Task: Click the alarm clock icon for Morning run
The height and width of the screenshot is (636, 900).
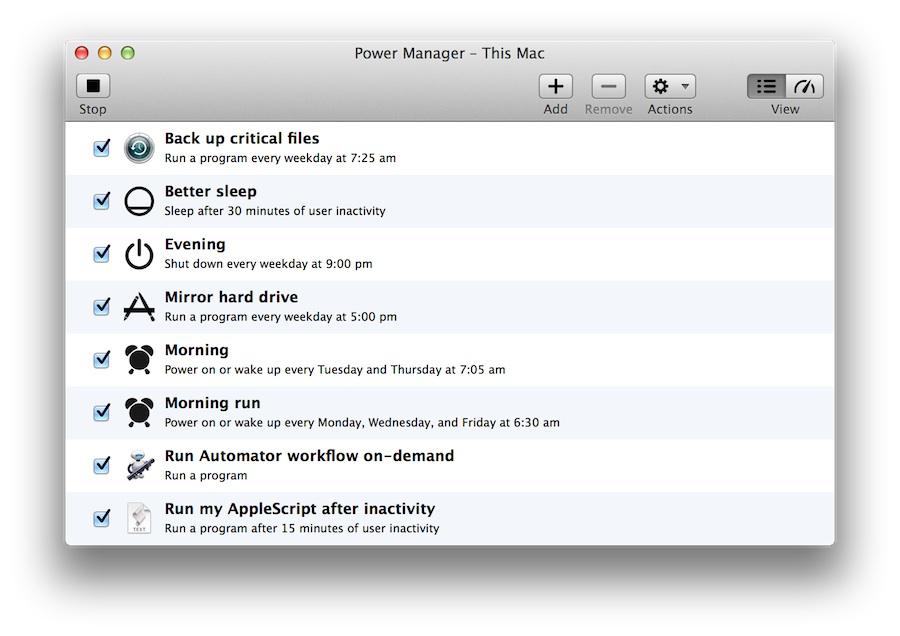Action: tap(139, 412)
